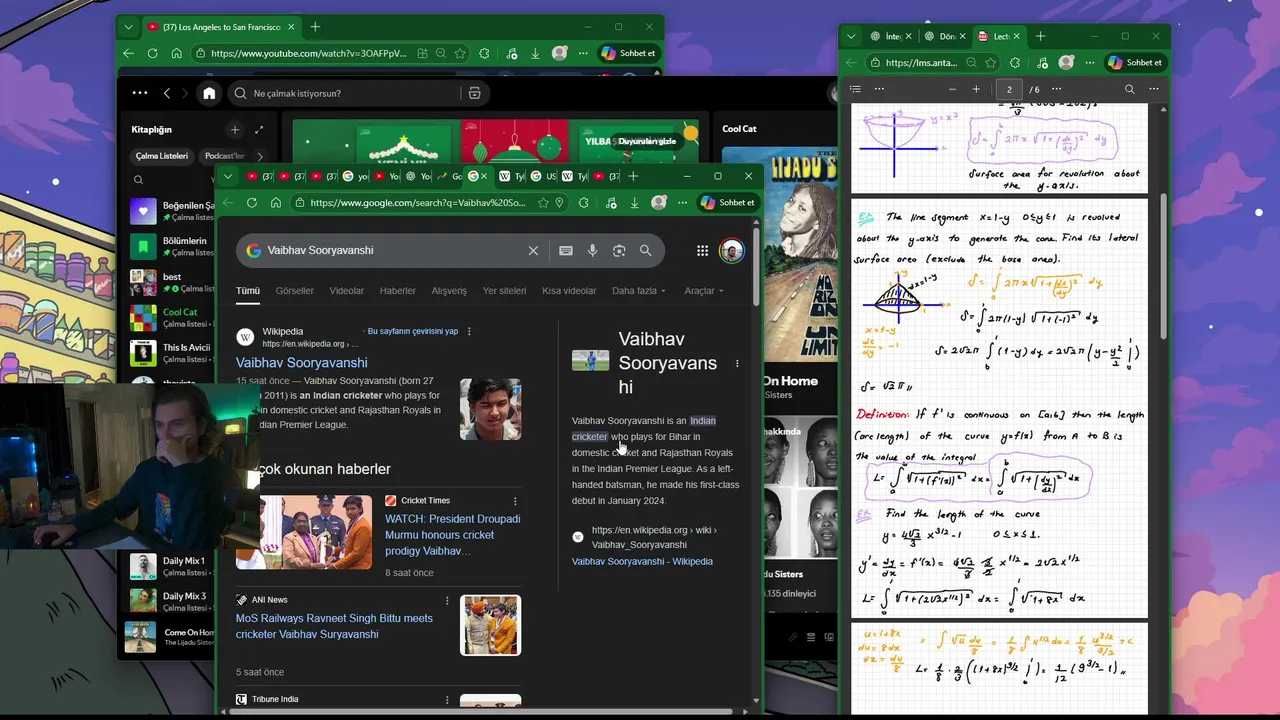Image resolution: width=1280 pixels, height=720 pixels.
Task: Select the Podcast'ler filter chip
Action: (x=224, y=156)
